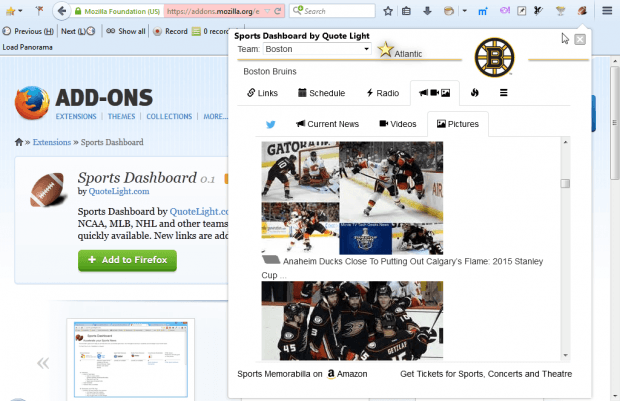Switch to the Videos sub-tab
The image size is (620, 401).
pyautogui.click(x=398, y=124)
